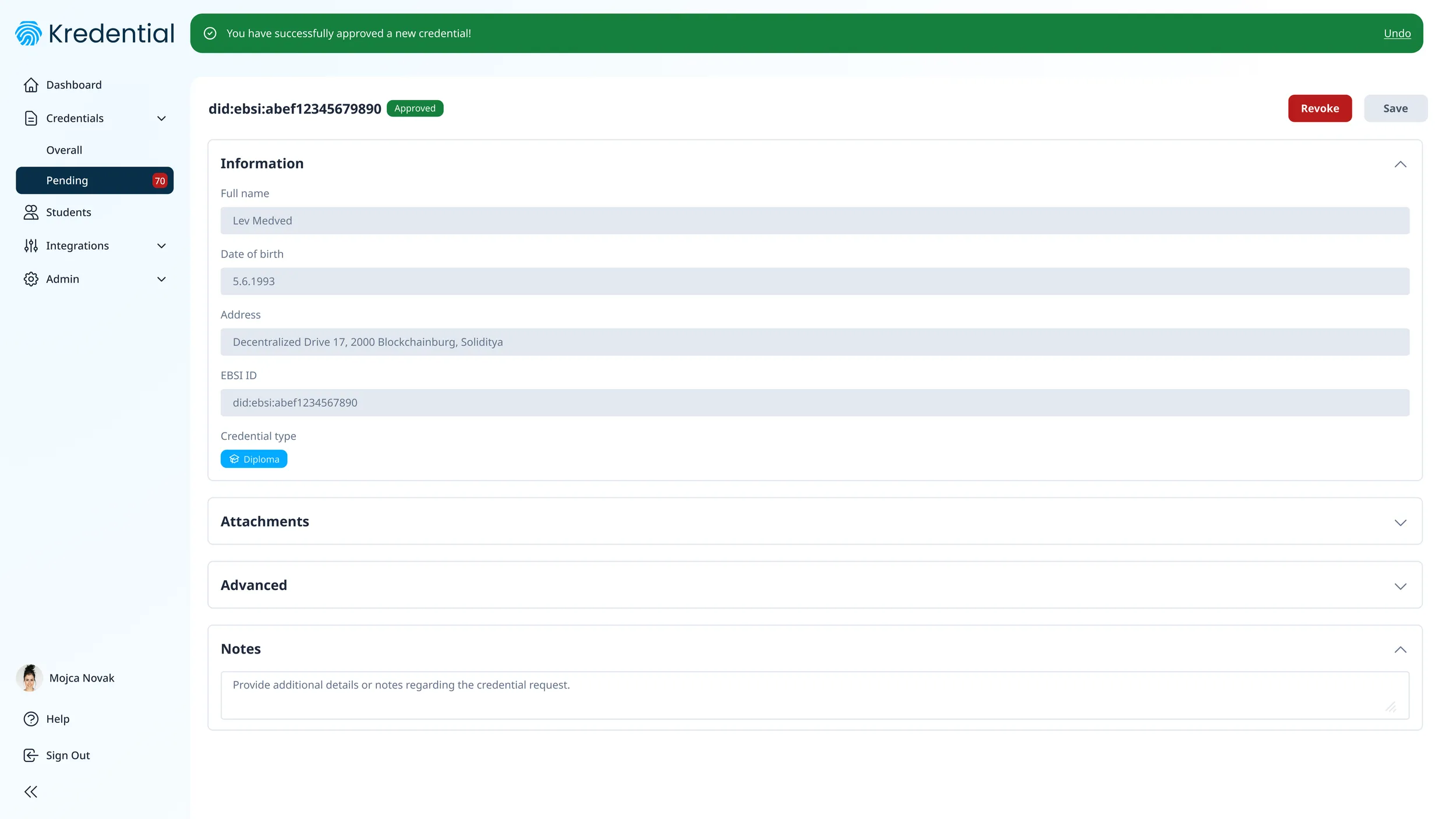This screenshot has height=819, width=1456.
Task: Click the Information heading text
Action: [x=261, y=164]
